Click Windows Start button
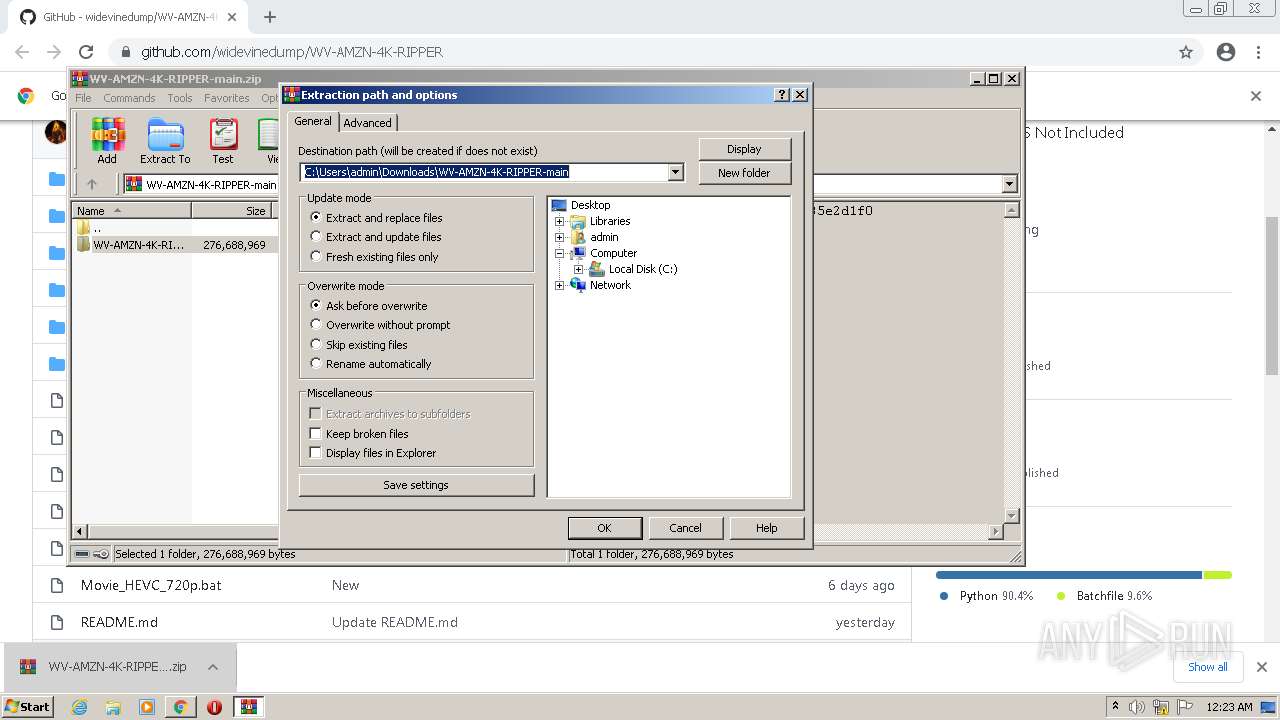The image size is (1280, 720). click(28, 707)
